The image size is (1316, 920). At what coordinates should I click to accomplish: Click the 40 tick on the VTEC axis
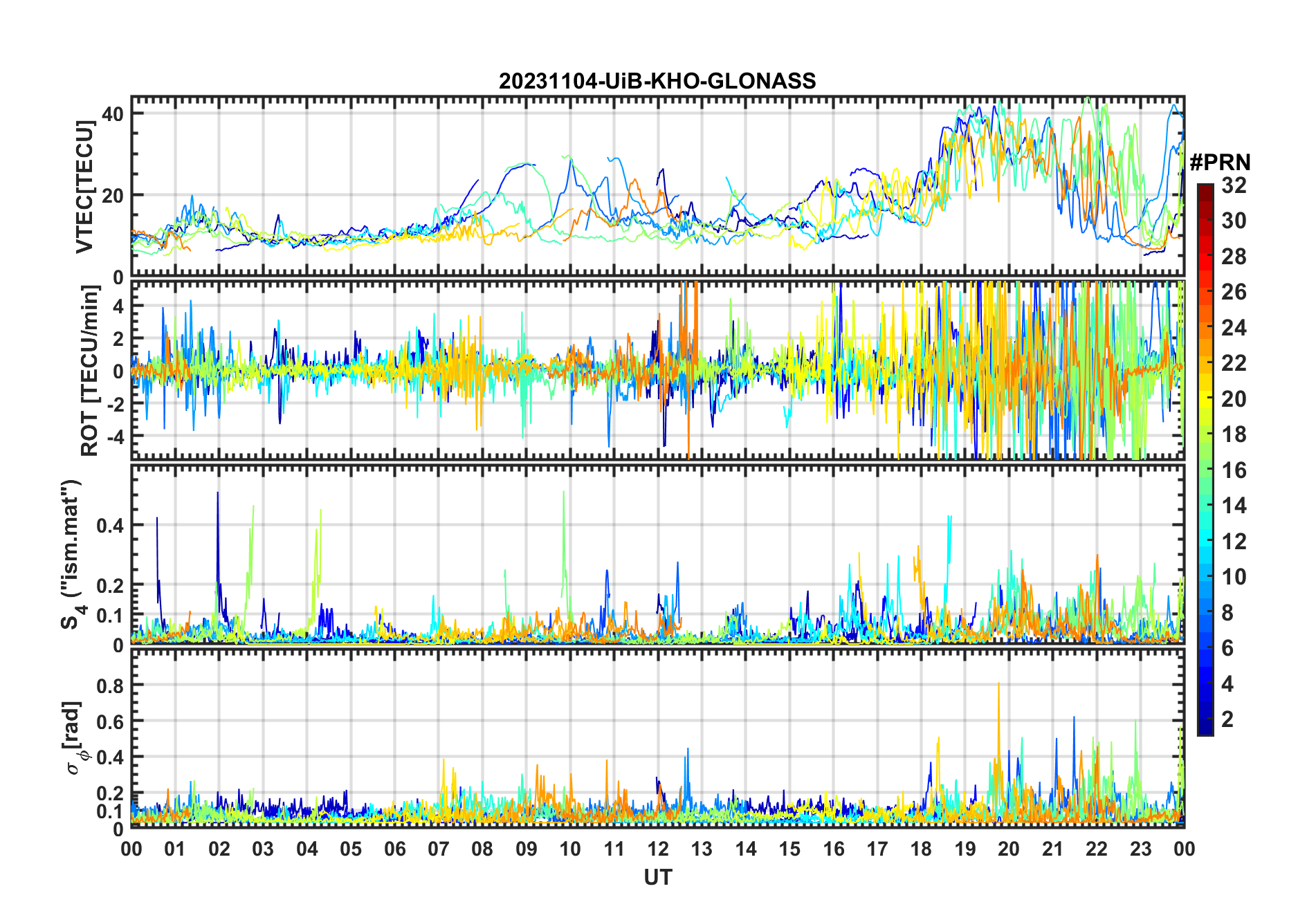113,113
